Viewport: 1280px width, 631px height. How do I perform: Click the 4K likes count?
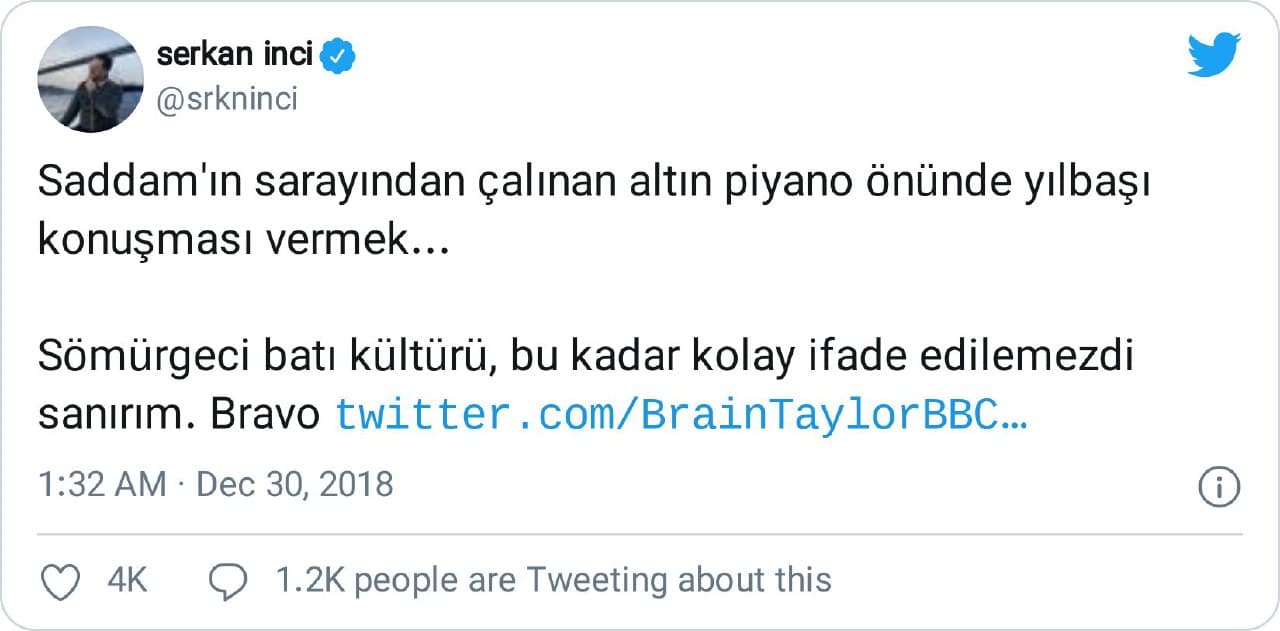[127, 580]
